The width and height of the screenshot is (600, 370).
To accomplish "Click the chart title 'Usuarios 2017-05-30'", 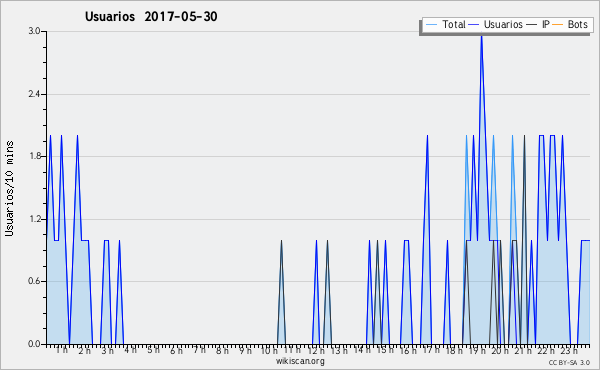I will 151,16.
